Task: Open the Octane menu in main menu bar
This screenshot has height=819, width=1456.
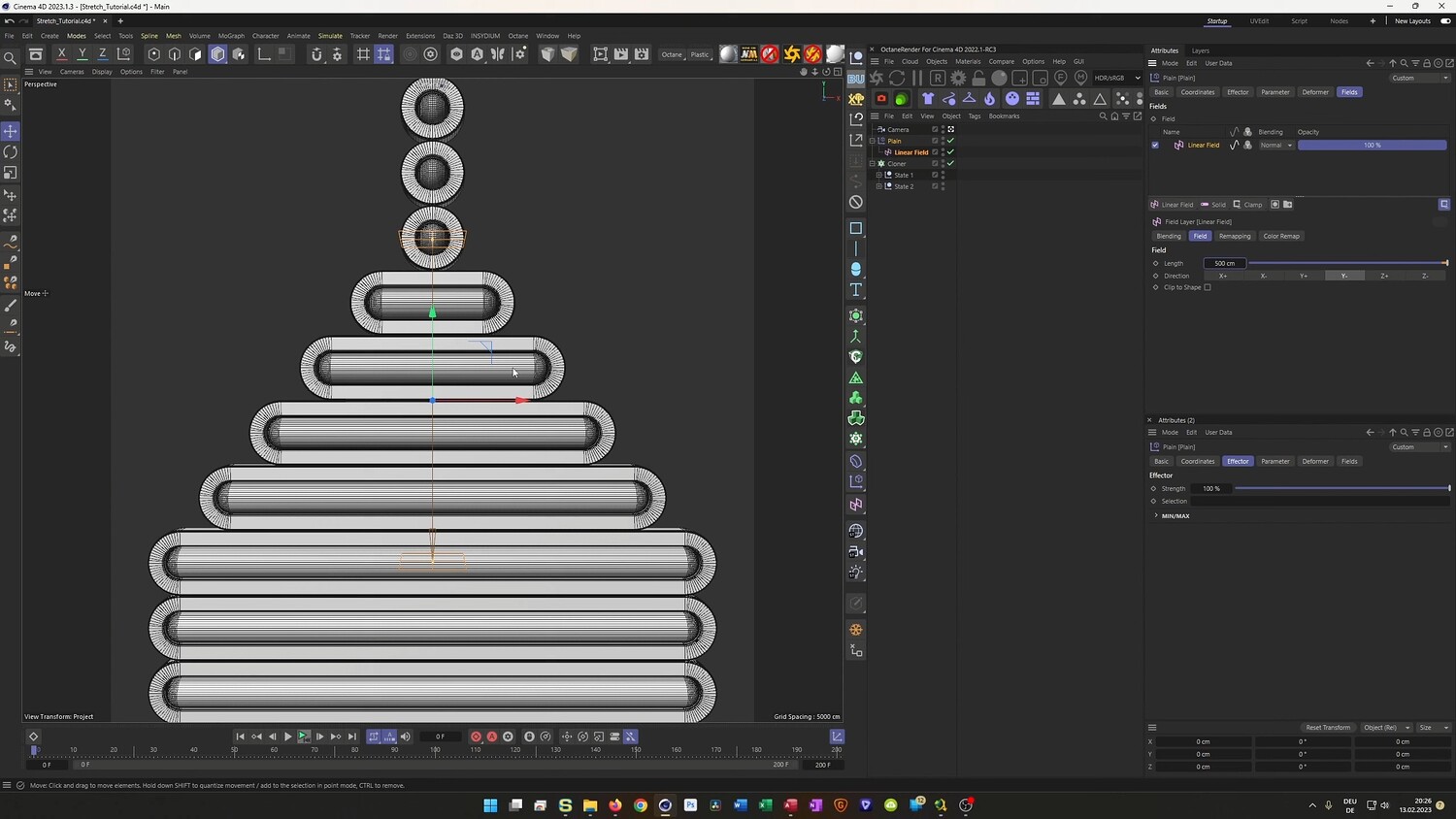Action: pos(518,36)
